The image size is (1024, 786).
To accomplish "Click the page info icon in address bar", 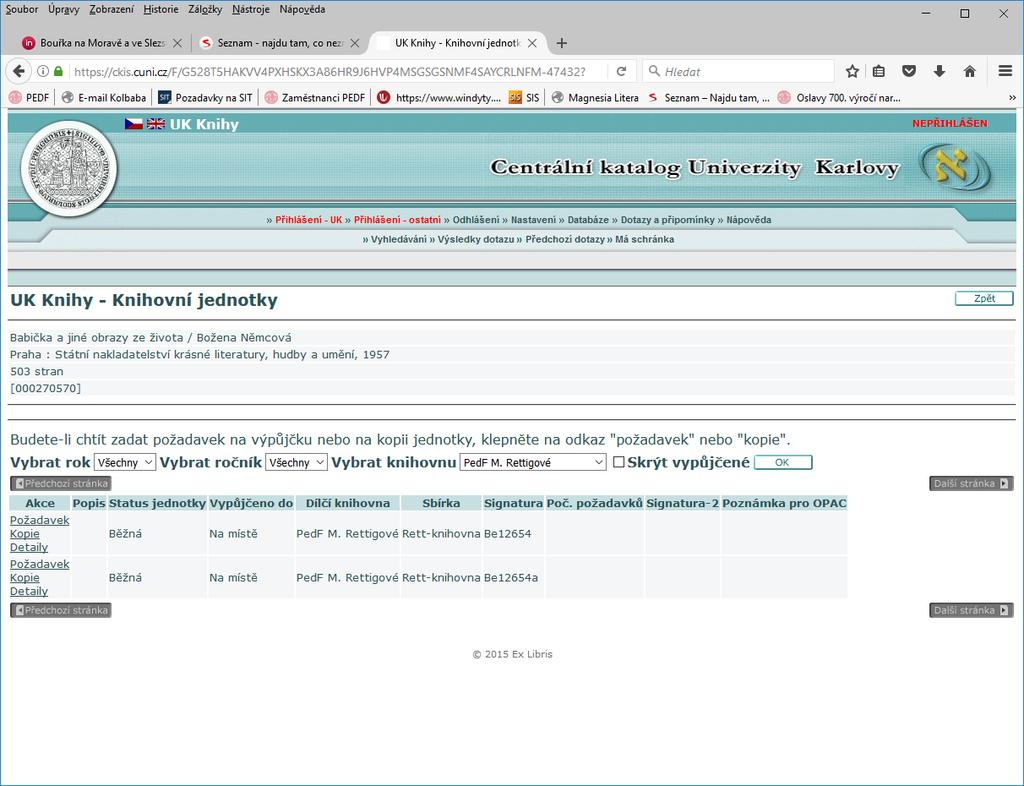I will (43, 71).
